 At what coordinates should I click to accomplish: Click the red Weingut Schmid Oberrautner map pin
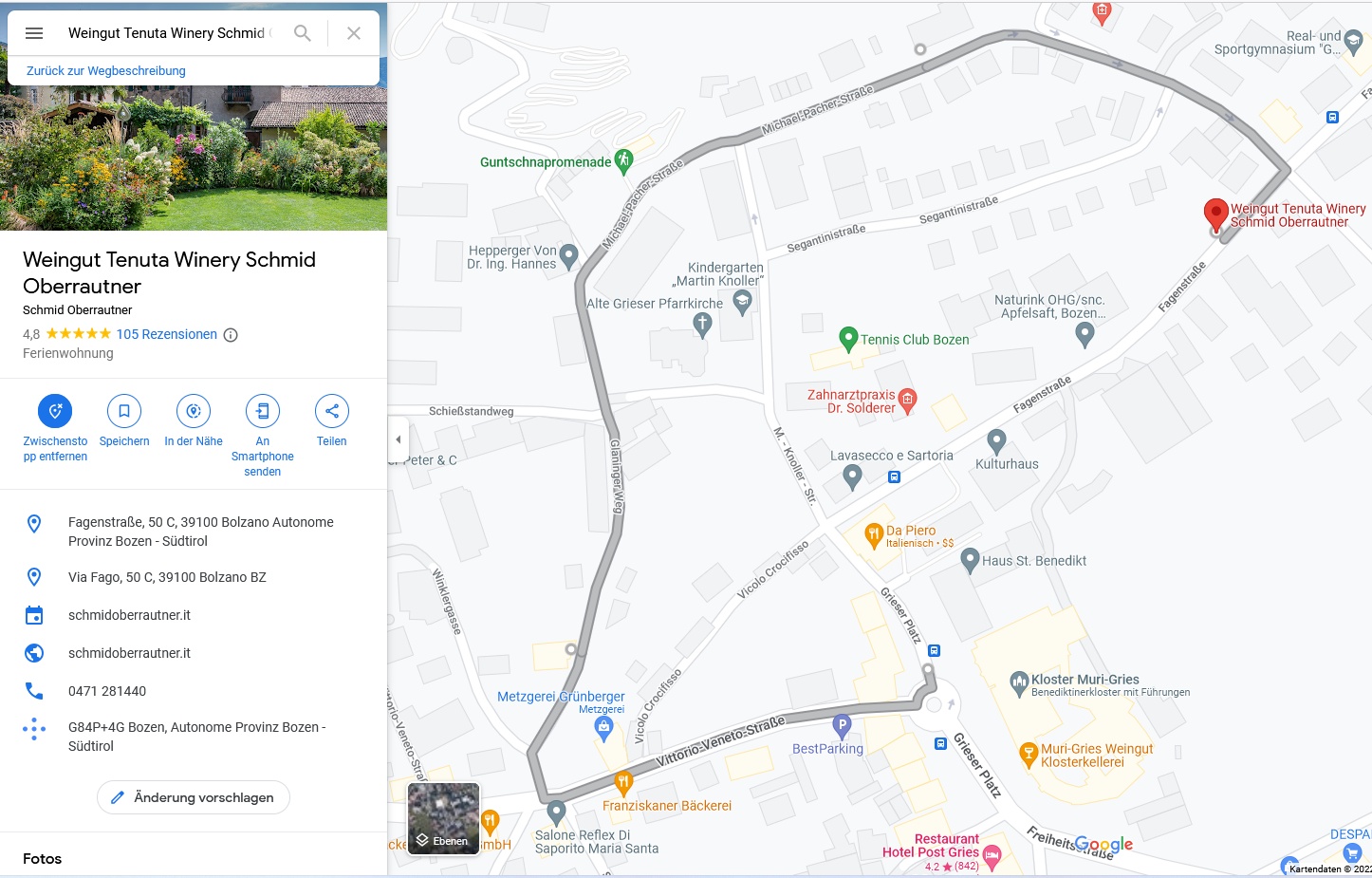pyautogui.click(x=1215, y=216)
